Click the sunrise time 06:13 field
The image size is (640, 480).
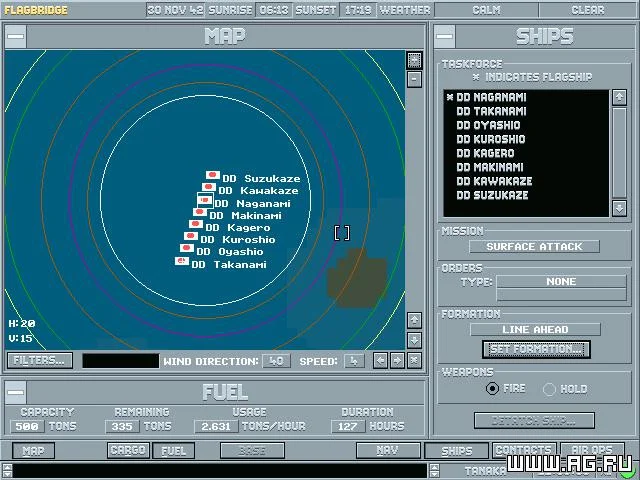point(273,10)
